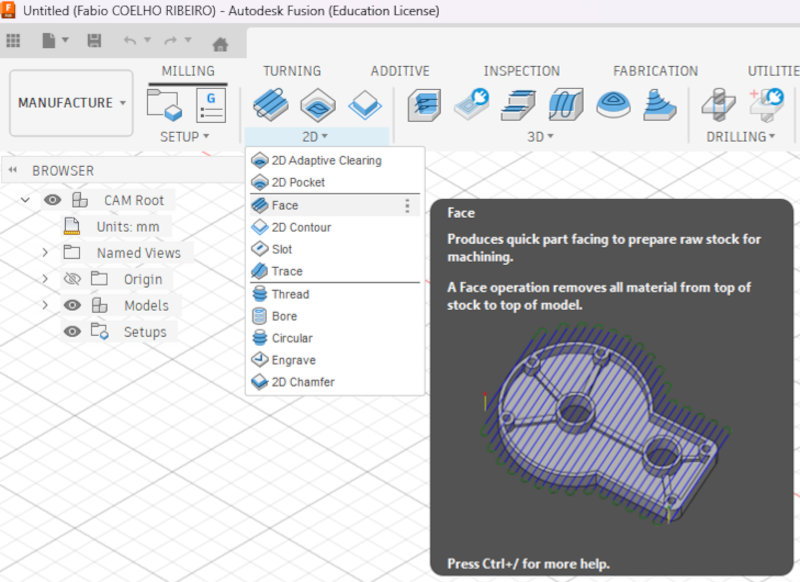Switch to the ADDITIVE tab
This screenshot has width=800, height=582.
click(x=400, y=71)
